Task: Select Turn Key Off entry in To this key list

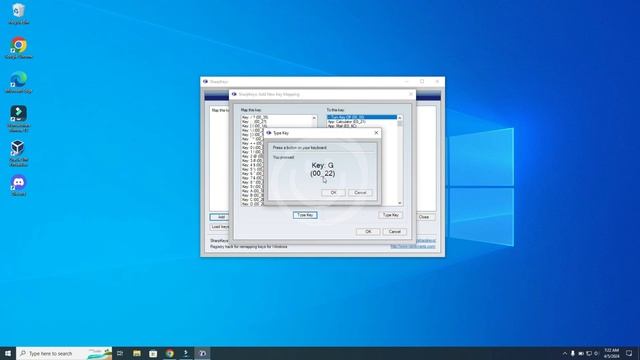Action: coord(362,117)
